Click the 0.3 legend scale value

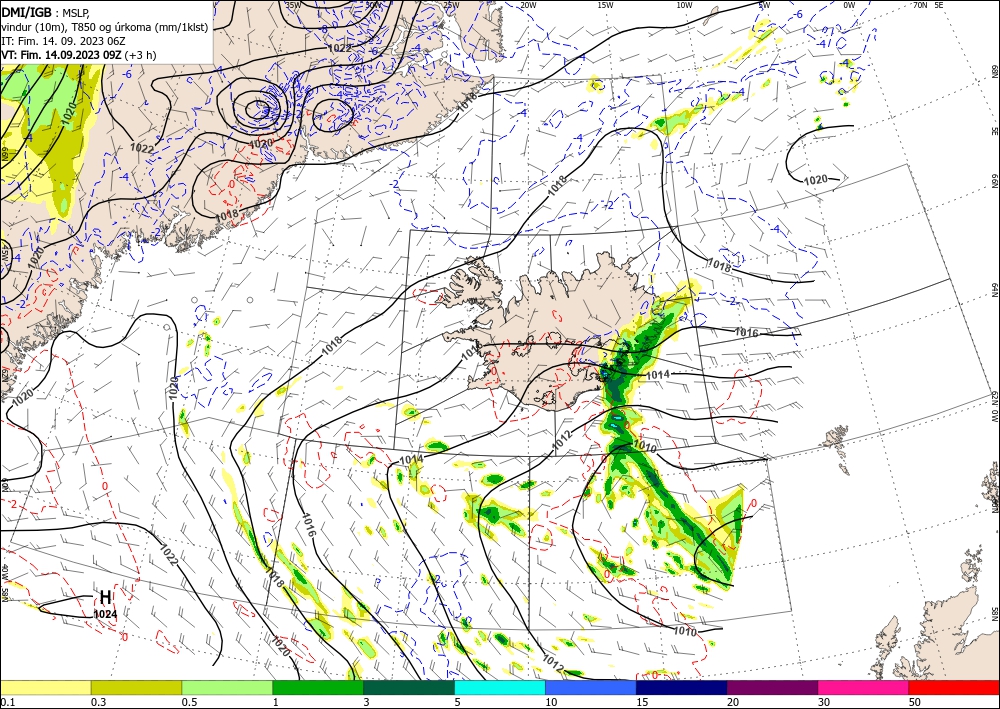[97, 701]
